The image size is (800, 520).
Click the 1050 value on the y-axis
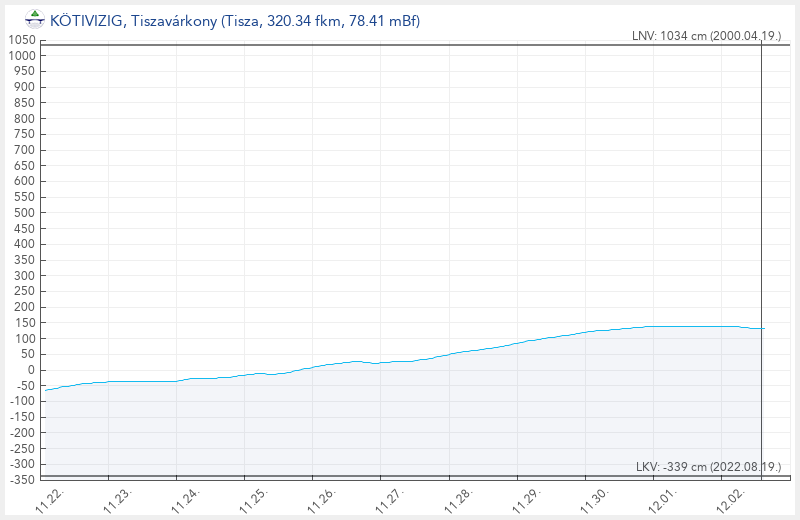coord(22,39)
